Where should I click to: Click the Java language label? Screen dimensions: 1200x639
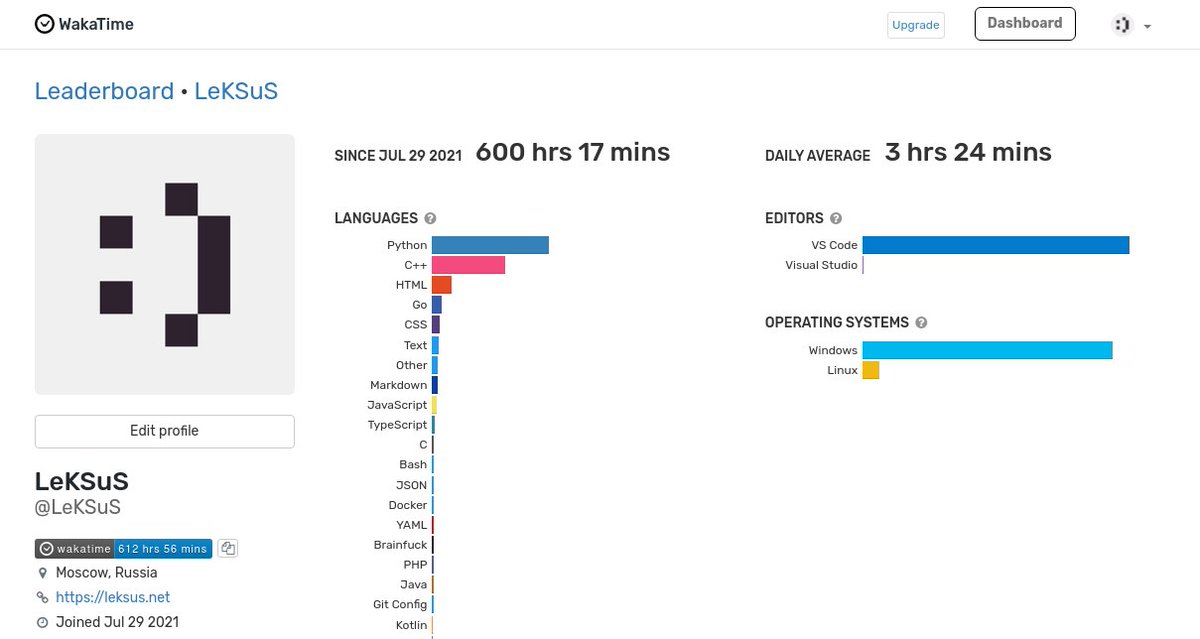pyautogui.click(x=414, y=585)
